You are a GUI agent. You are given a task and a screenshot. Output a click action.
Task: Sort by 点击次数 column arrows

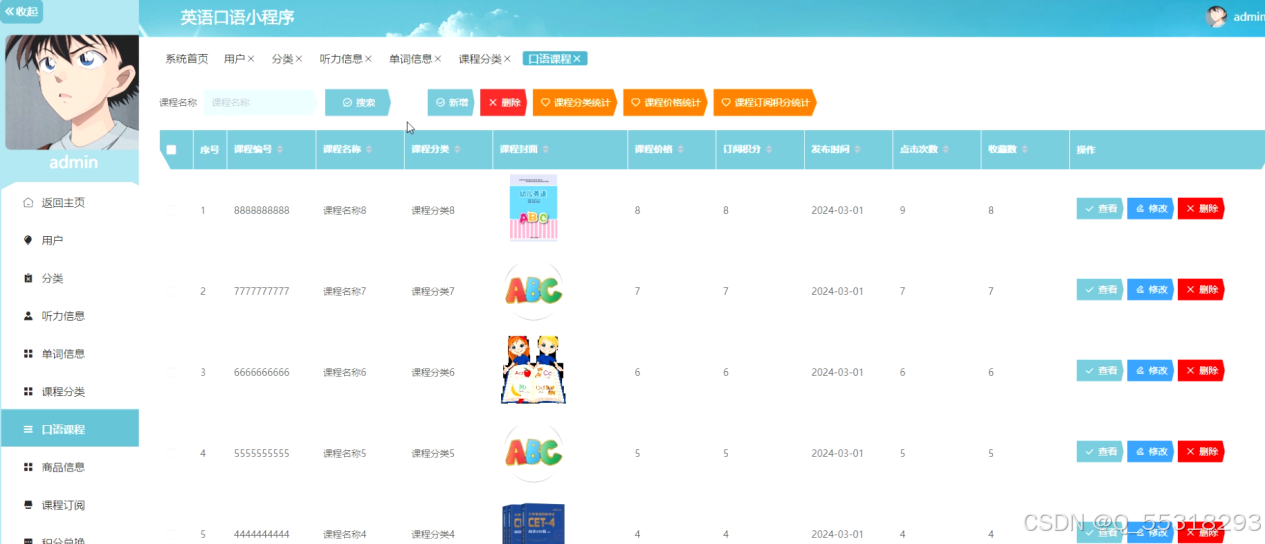tap(947, 150)
